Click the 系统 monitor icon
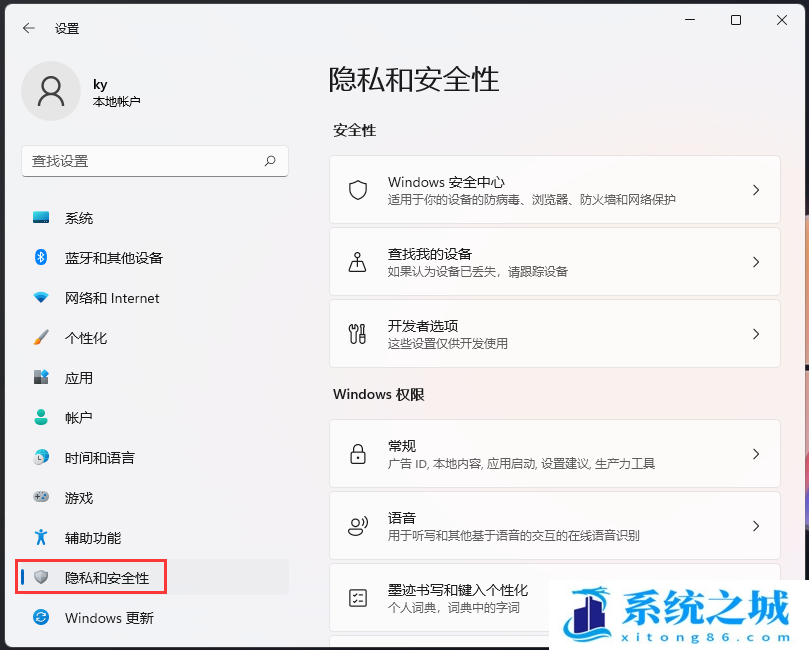The width and height of the screenshot is (809, 650). 41,217
